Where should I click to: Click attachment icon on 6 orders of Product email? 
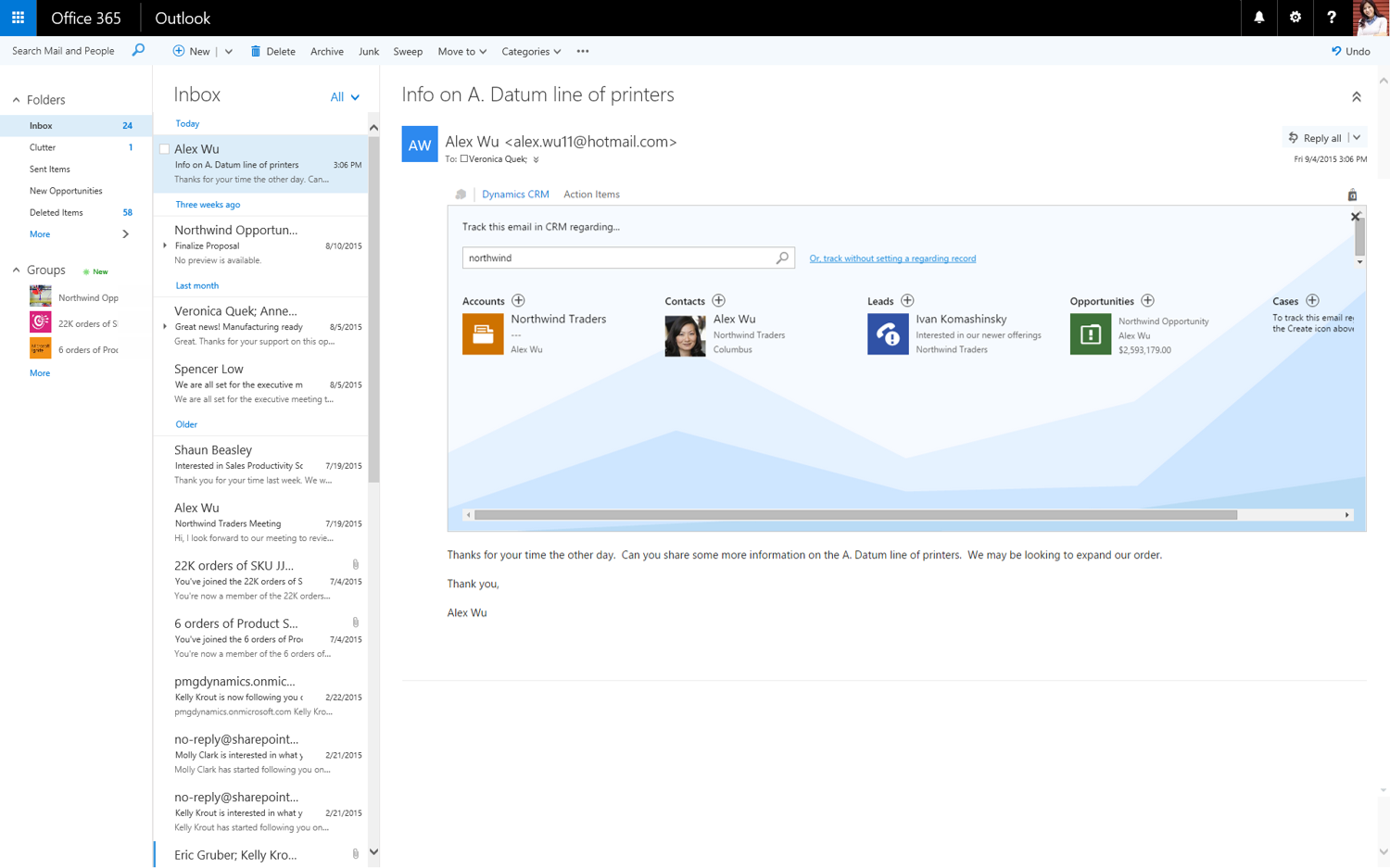click(x=356, y=623)
